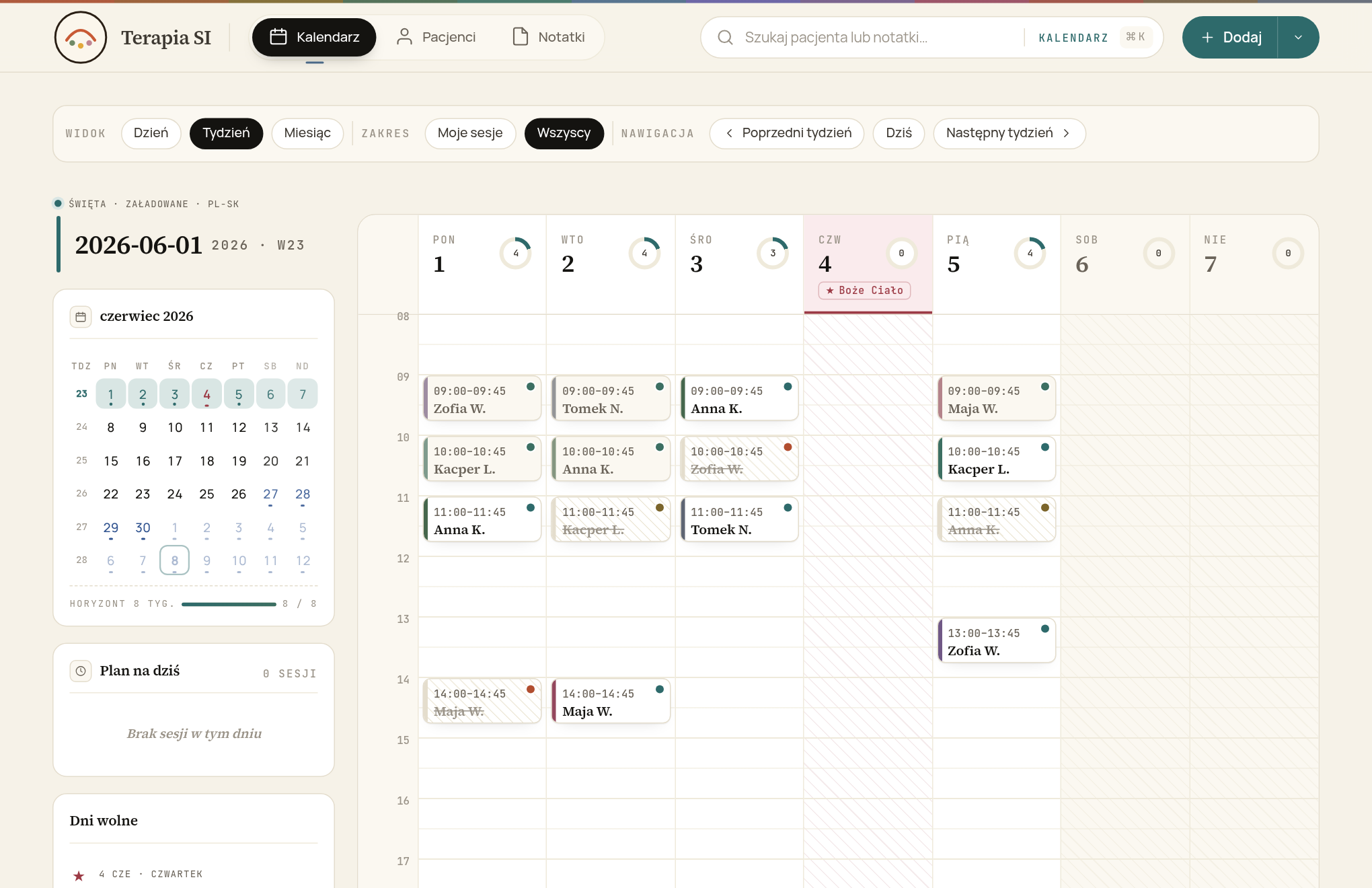Expand the Dodaj dropdown arrow
This screenshot has width=1372, height=888.
(x=1298, y=38)
